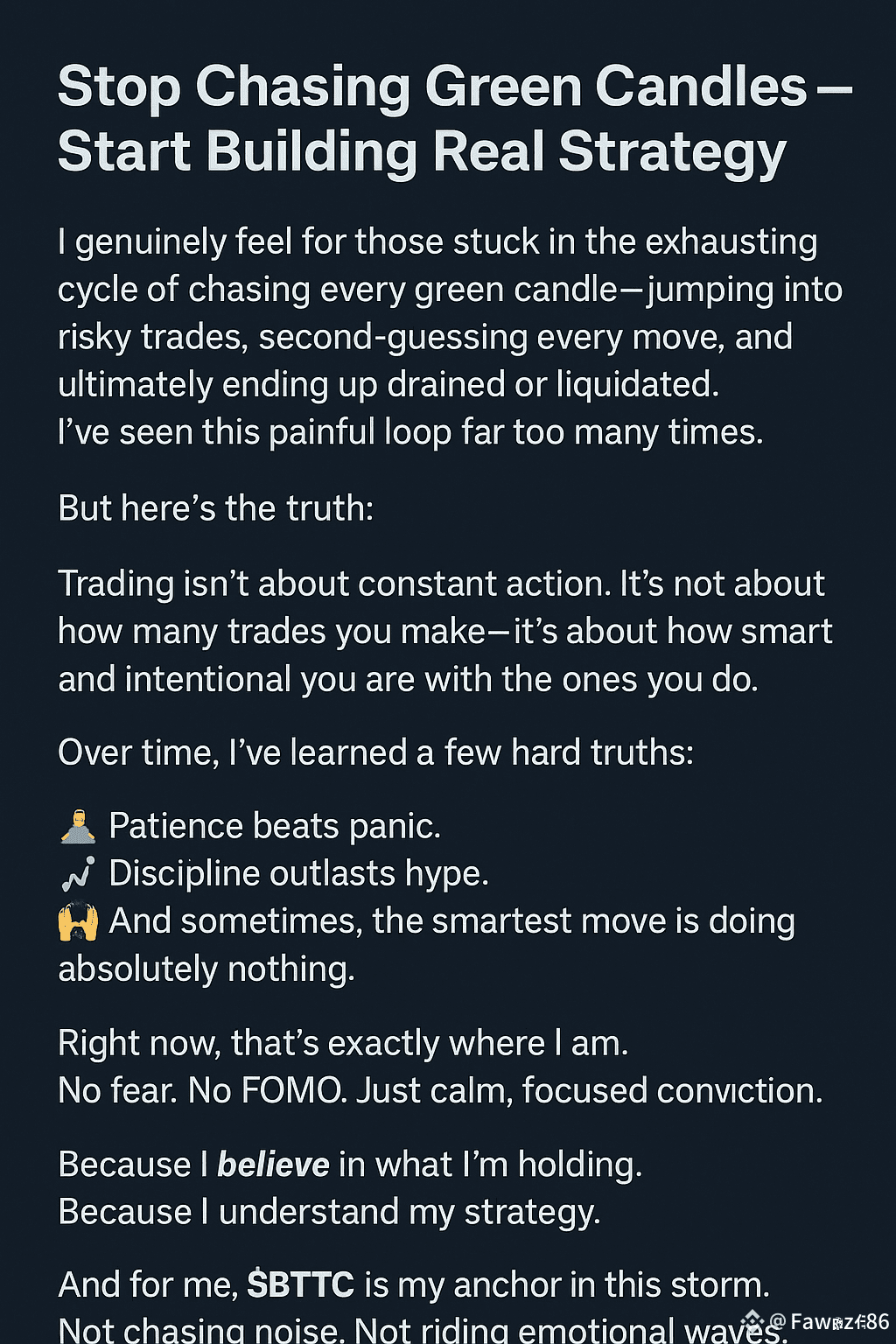
Task: Click the 'Discipline outlasts hype.' line
Action: point(298,874)
